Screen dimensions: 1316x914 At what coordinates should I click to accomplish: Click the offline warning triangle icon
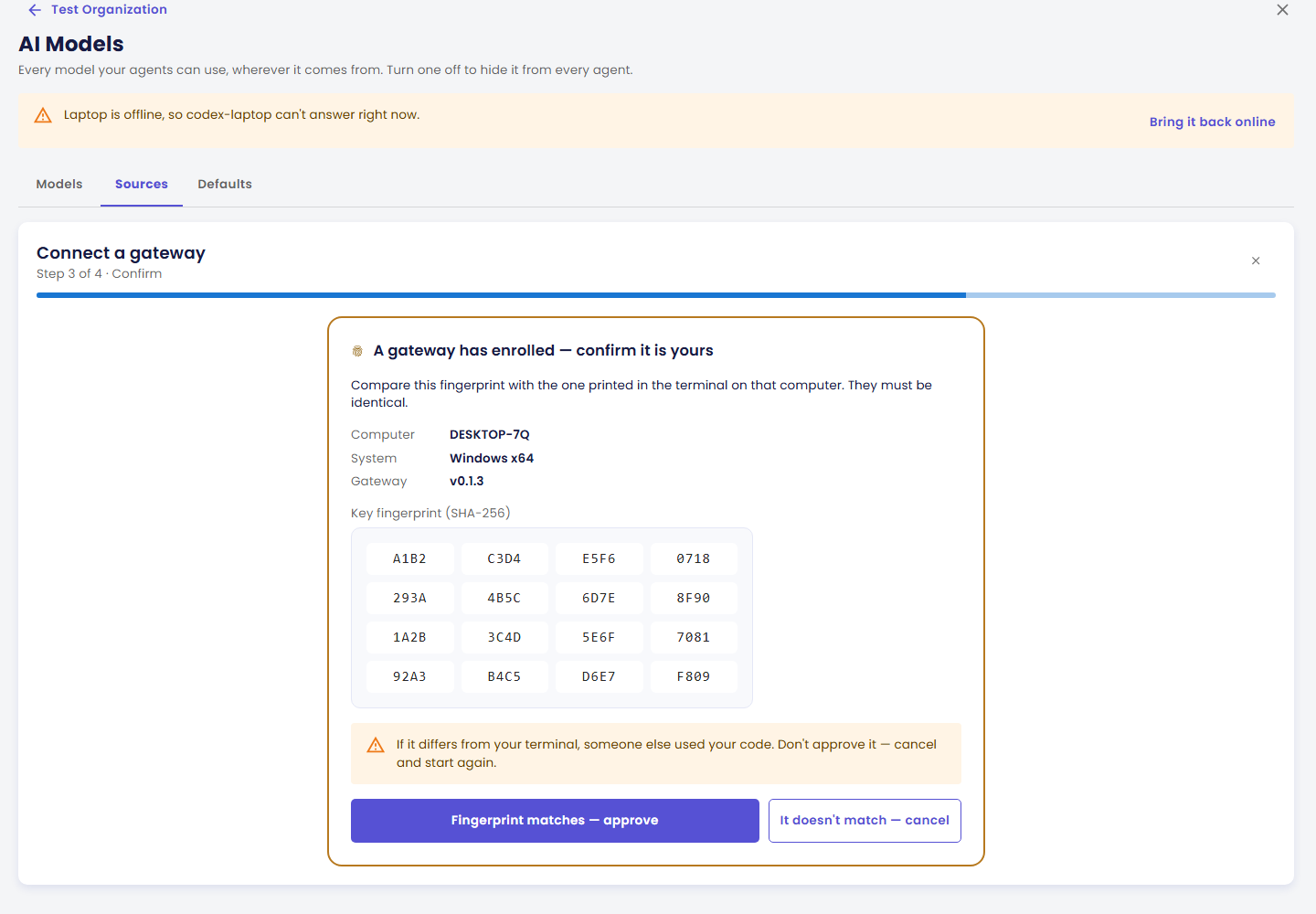pyautogui.click(x=43, y=115)
